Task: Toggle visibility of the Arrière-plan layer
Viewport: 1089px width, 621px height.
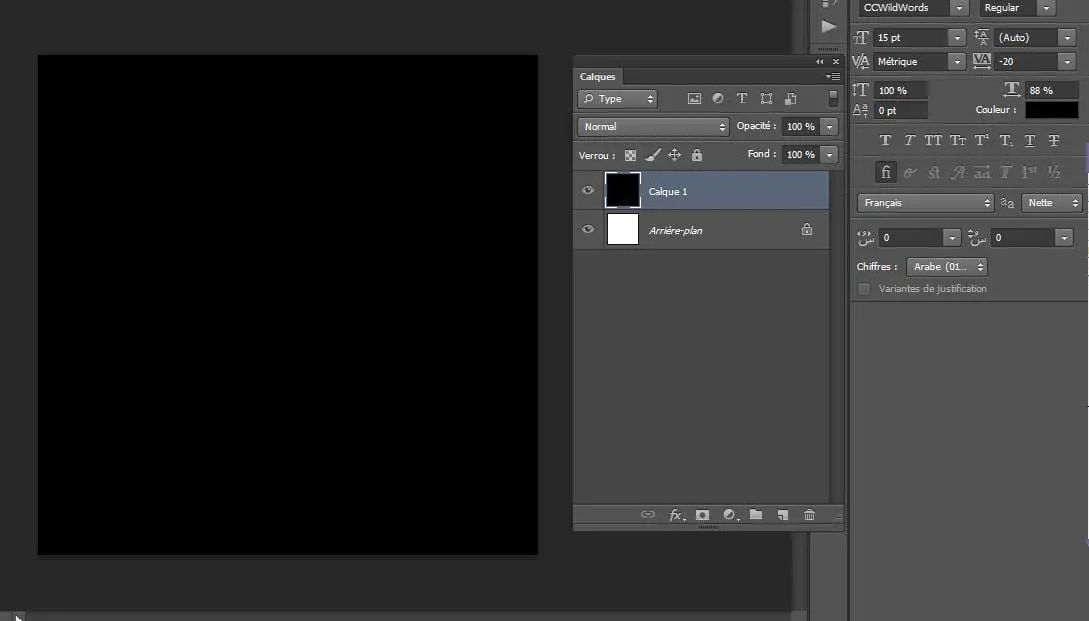Action: point(588,229)
